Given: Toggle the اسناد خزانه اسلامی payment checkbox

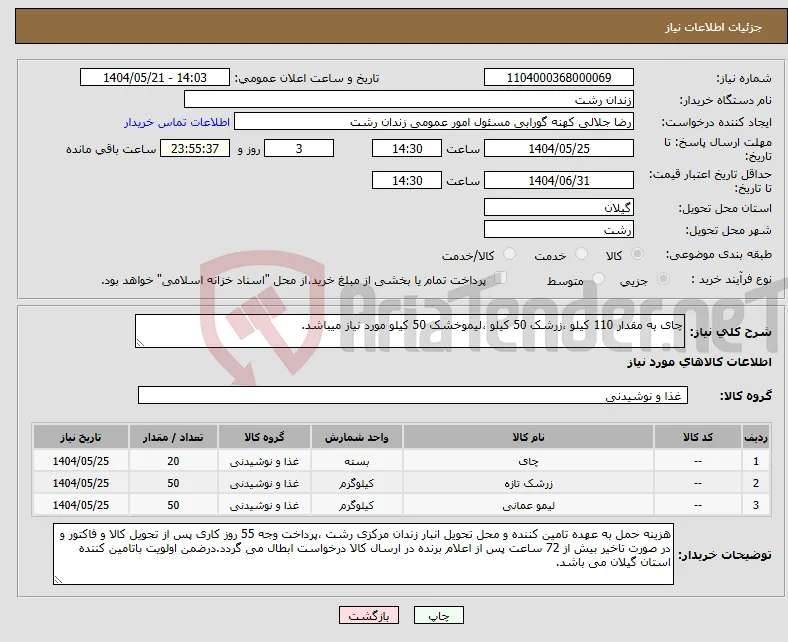Looking at the screenshot, I should tap(500, 278).
